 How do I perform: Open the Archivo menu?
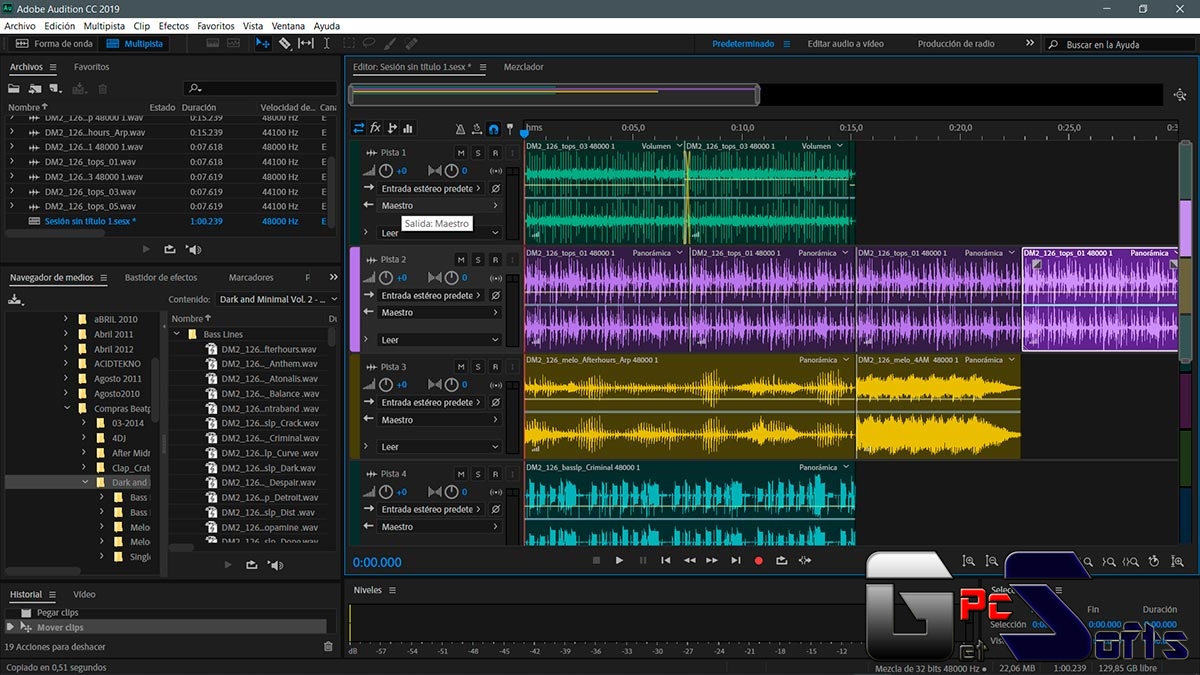[20, 26]
